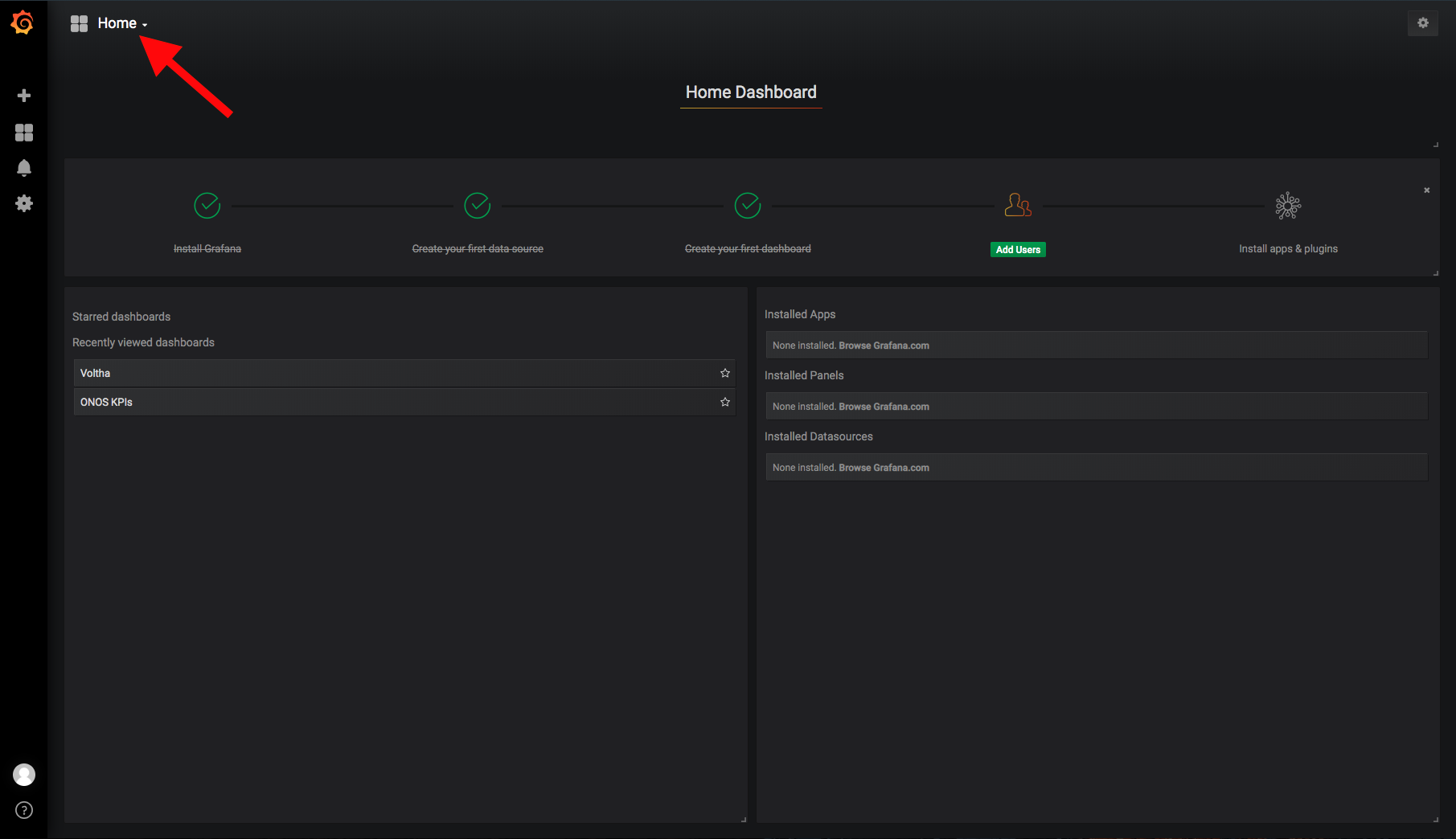The image size is (1456, 839).
Task: Star the ONOS KPIs dashboard
Action: tap(725, 402)
